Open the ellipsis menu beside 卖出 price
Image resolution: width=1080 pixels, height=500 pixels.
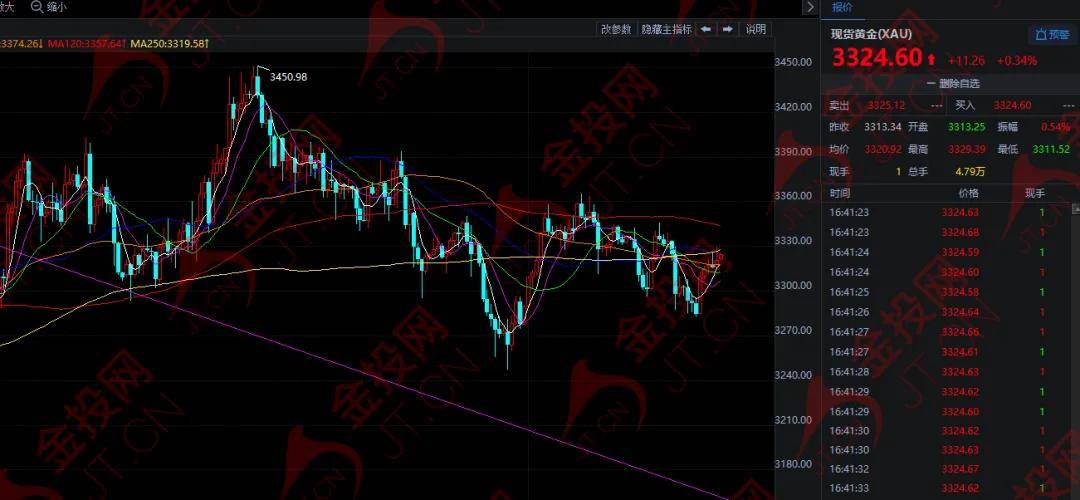click(x=936, y=106)
